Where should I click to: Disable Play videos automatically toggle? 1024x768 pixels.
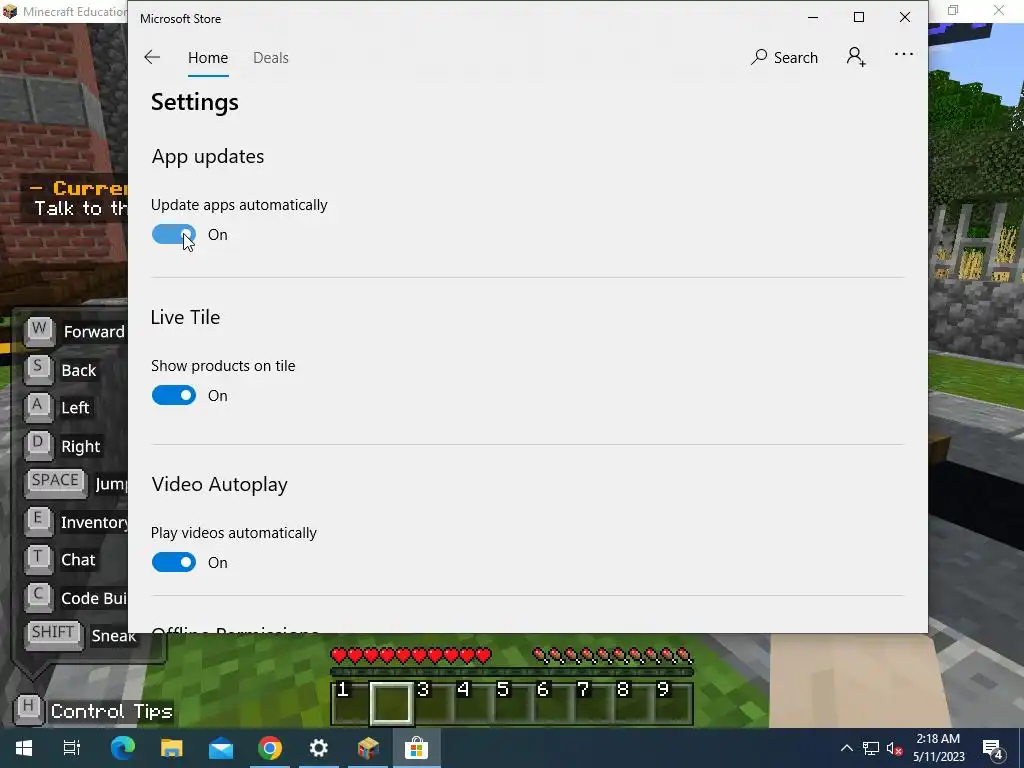pyautogui.click(x=174, y=562)
